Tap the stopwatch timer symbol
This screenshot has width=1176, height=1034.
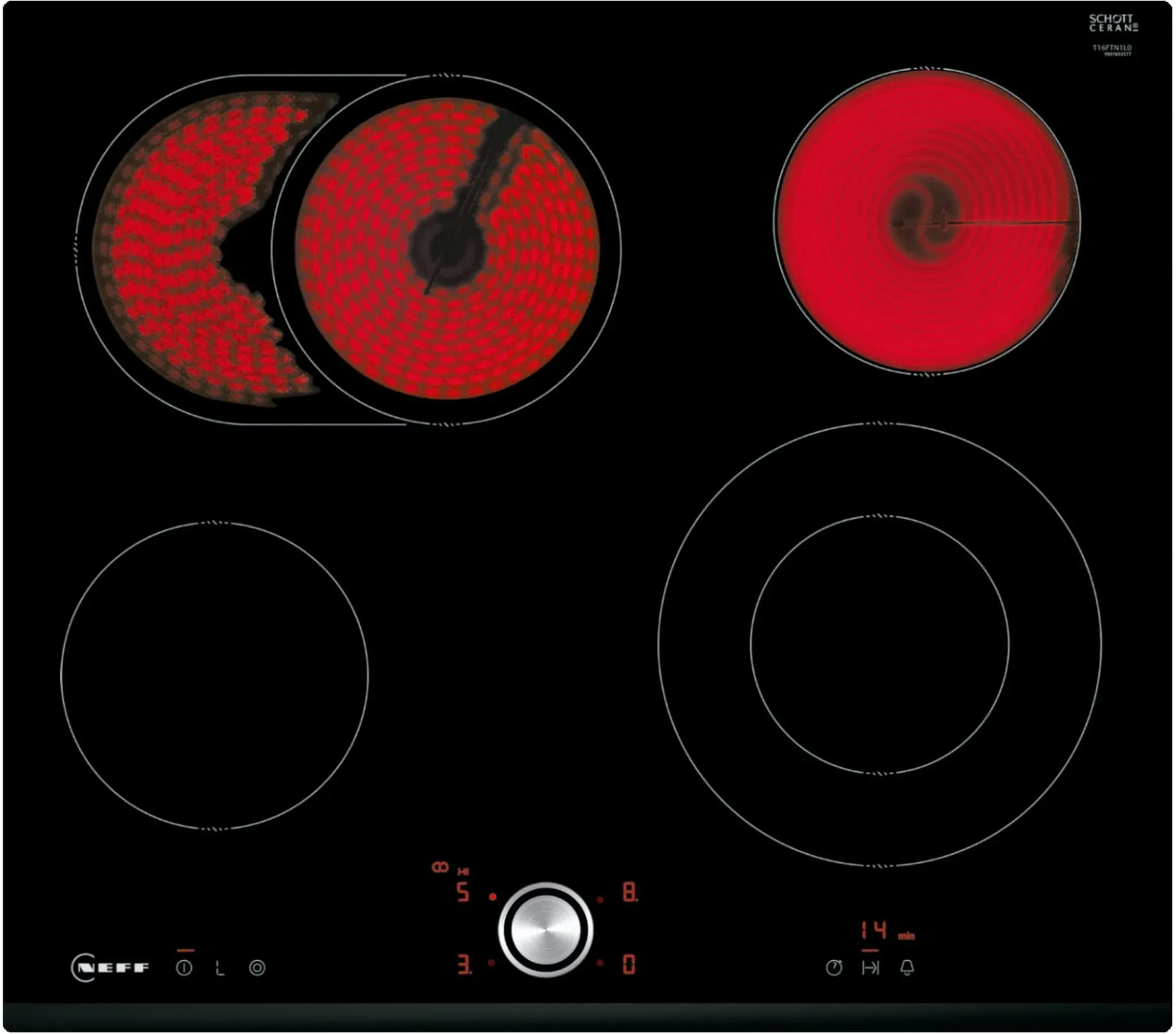click(x=834, y=968)
